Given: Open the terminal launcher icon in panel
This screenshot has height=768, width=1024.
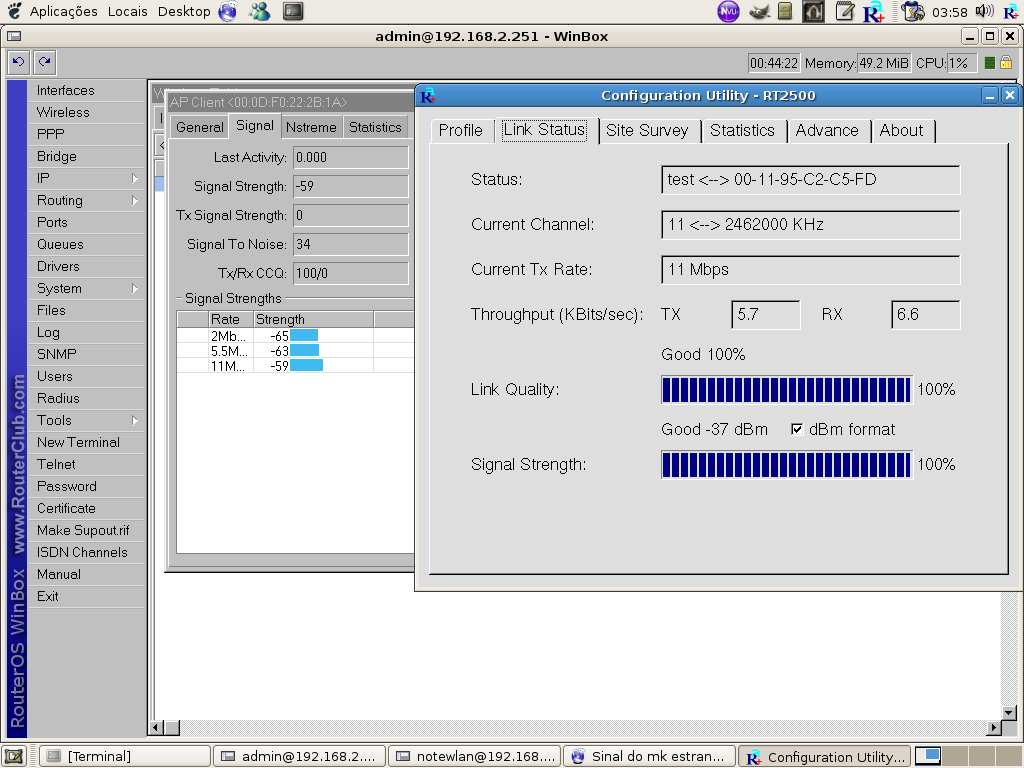Looking at the screenshot, I should click(x=293, y=11).
